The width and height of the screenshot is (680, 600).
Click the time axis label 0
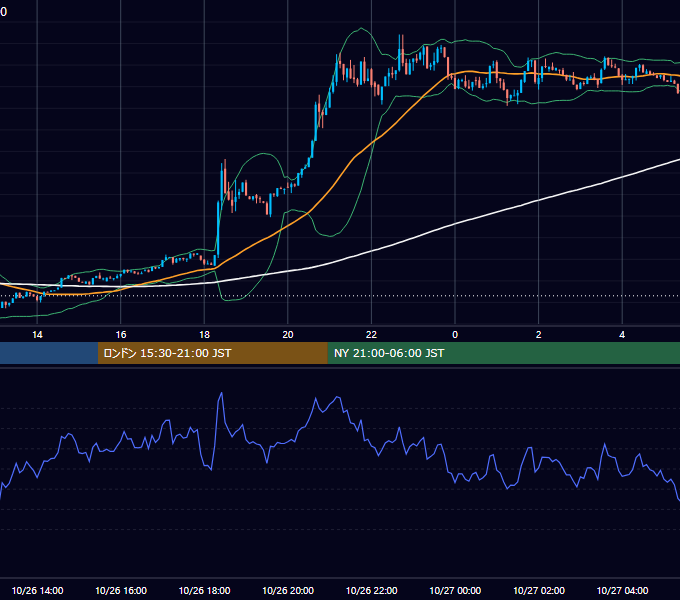pos(455,335)
